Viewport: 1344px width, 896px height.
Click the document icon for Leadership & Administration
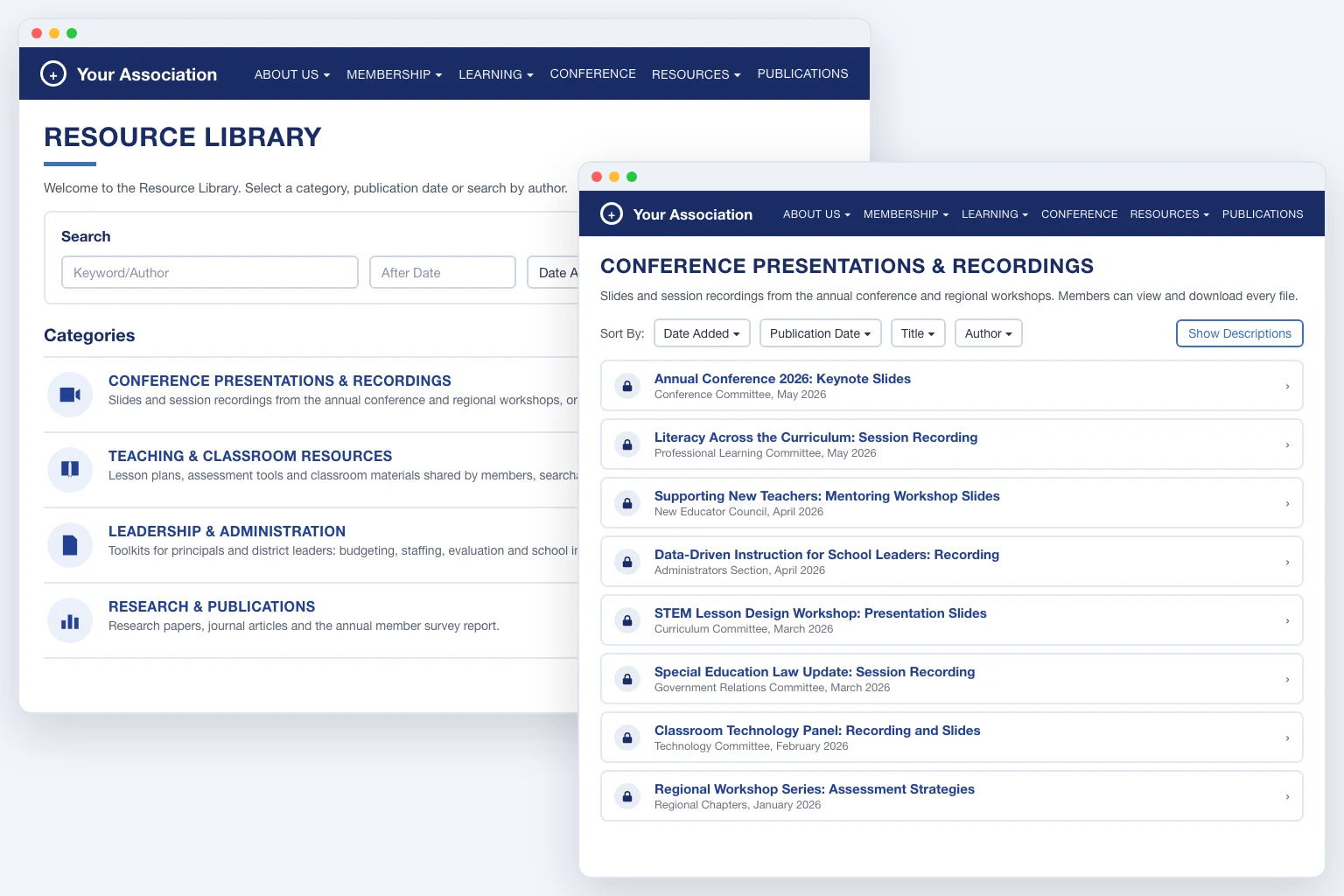pyautogui.click(x=70, y=545)
